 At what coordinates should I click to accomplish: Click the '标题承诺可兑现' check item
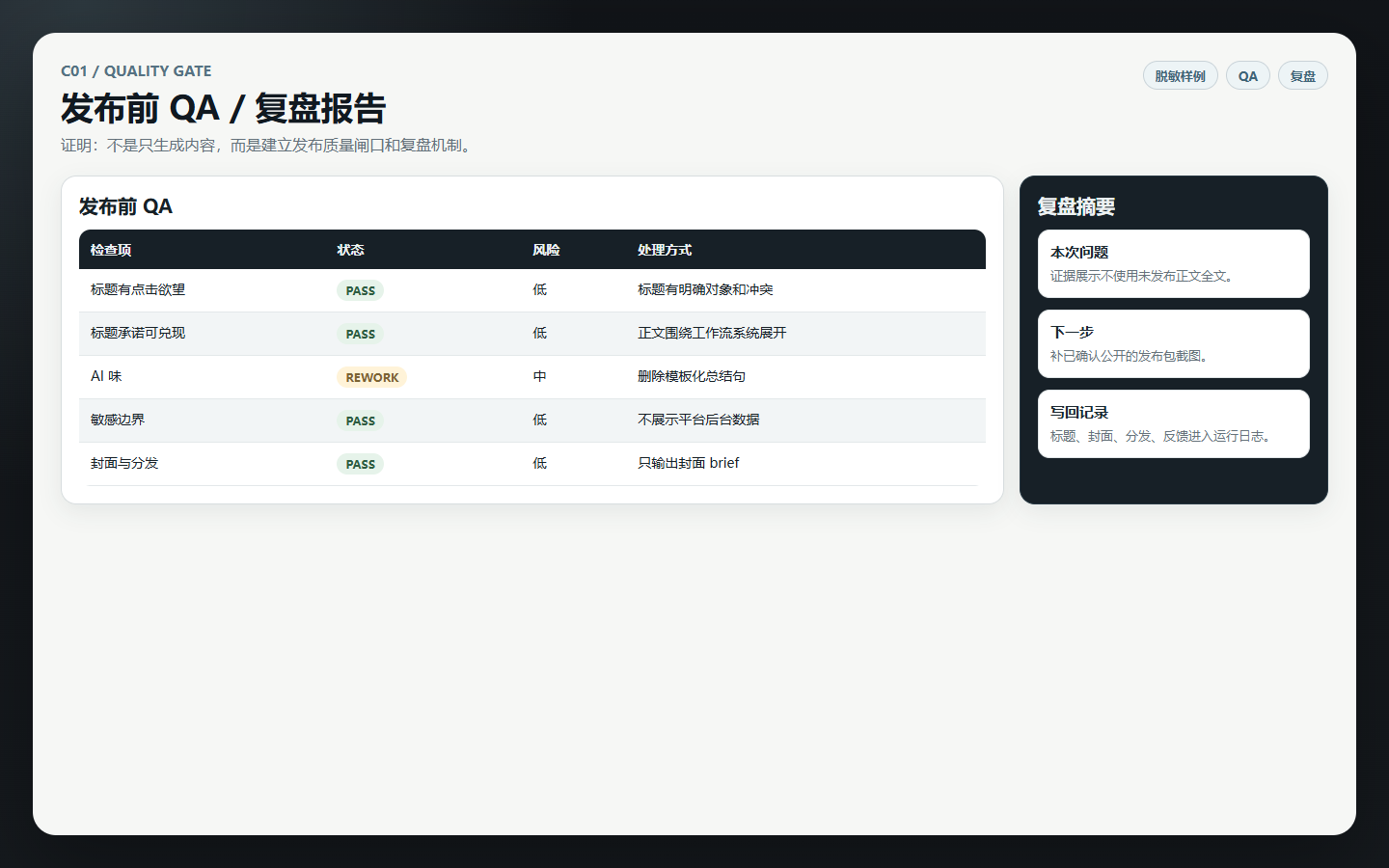pyautogui.click(x=138, y=333)
